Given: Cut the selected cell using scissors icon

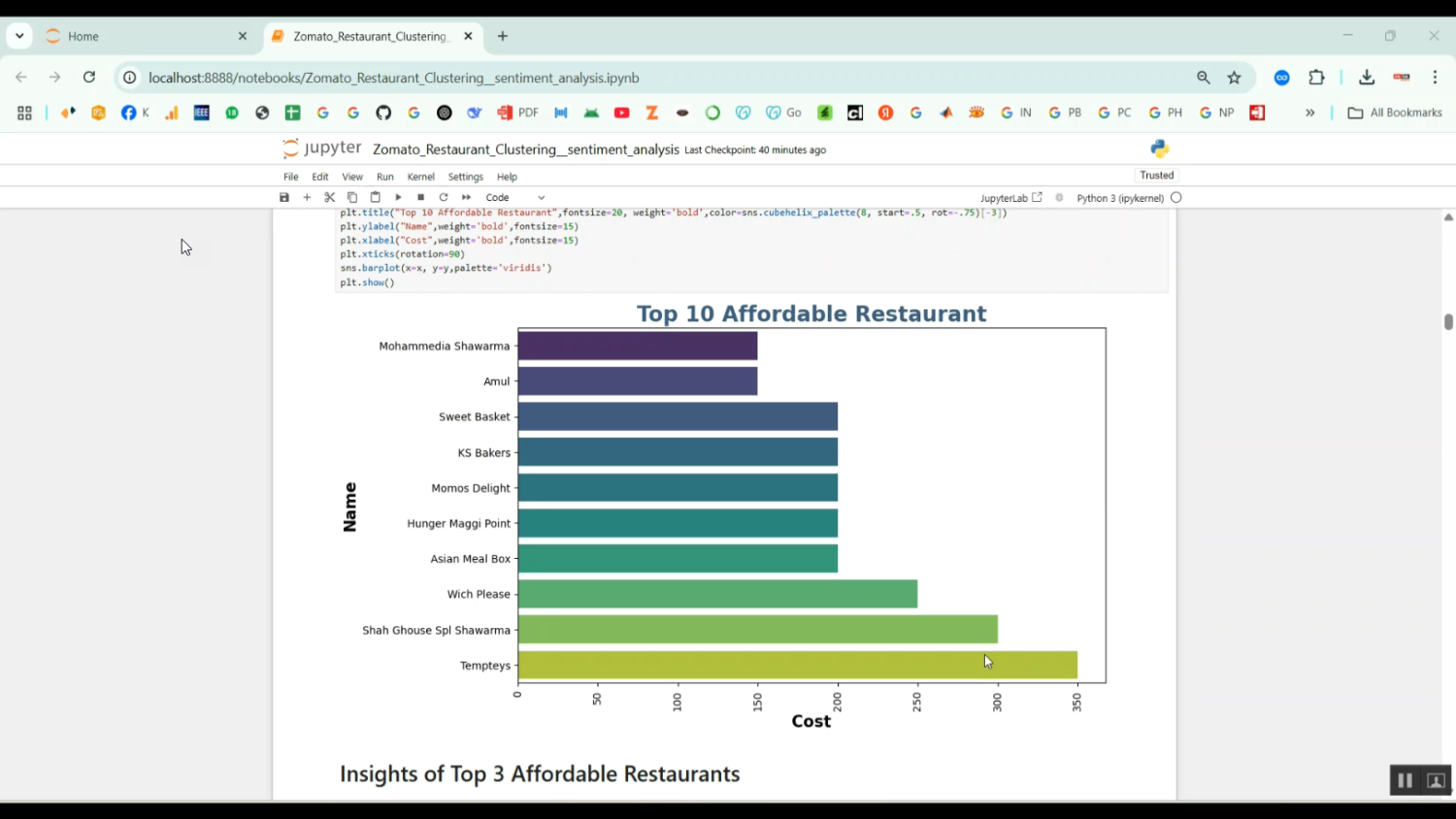Looking at the screenshot, I should pyautogui.click(x=330, y=197).
